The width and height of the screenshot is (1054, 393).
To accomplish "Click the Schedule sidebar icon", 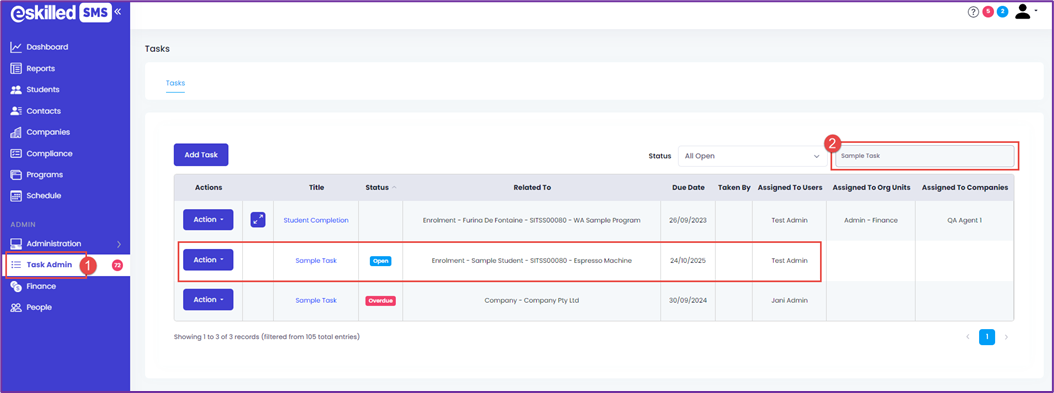I will pyautogui.click(x=16, y=195).
